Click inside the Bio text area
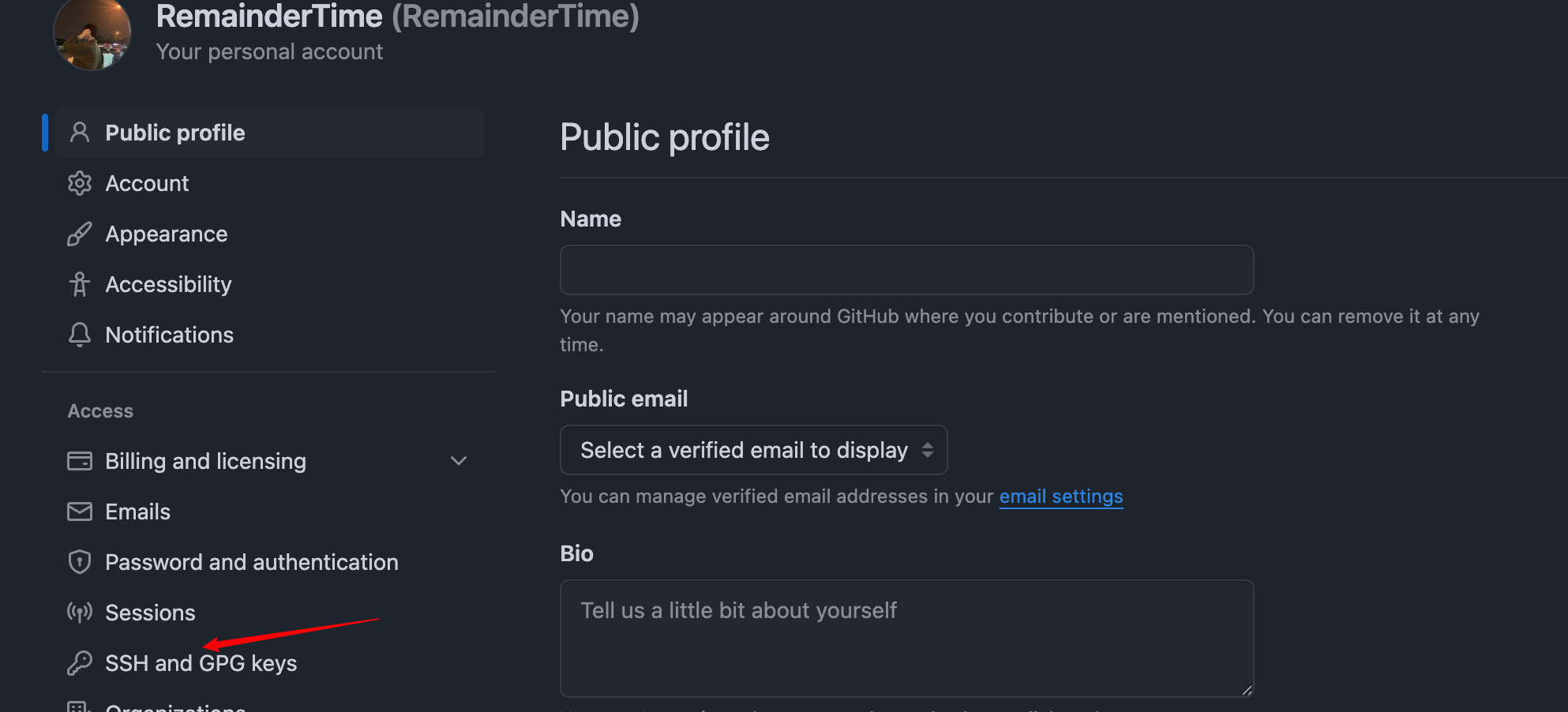Viewport: 1568px width, 712px height. click(x=906, y=638)
